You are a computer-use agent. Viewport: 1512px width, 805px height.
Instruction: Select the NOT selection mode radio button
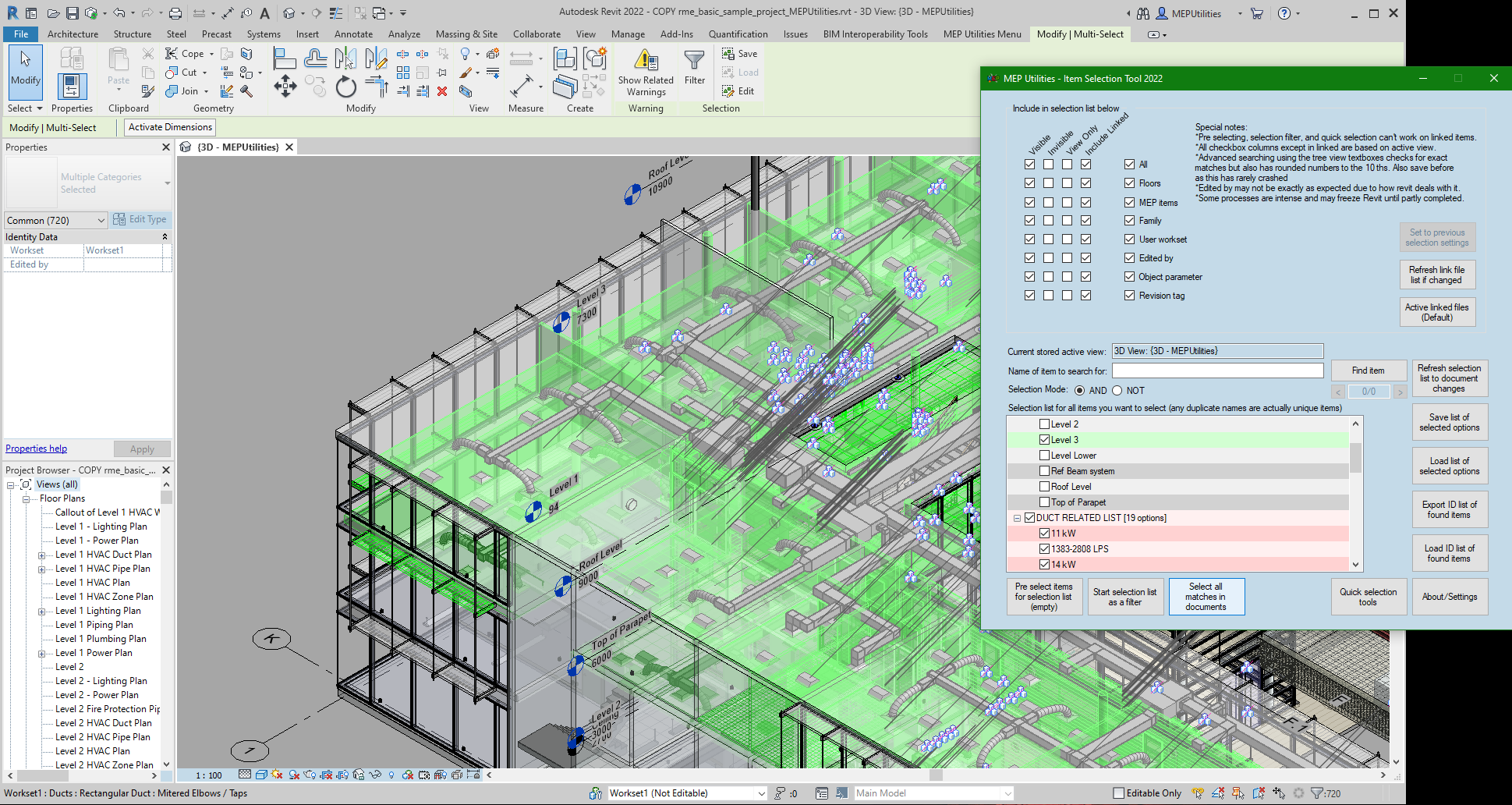(1117, 391)
